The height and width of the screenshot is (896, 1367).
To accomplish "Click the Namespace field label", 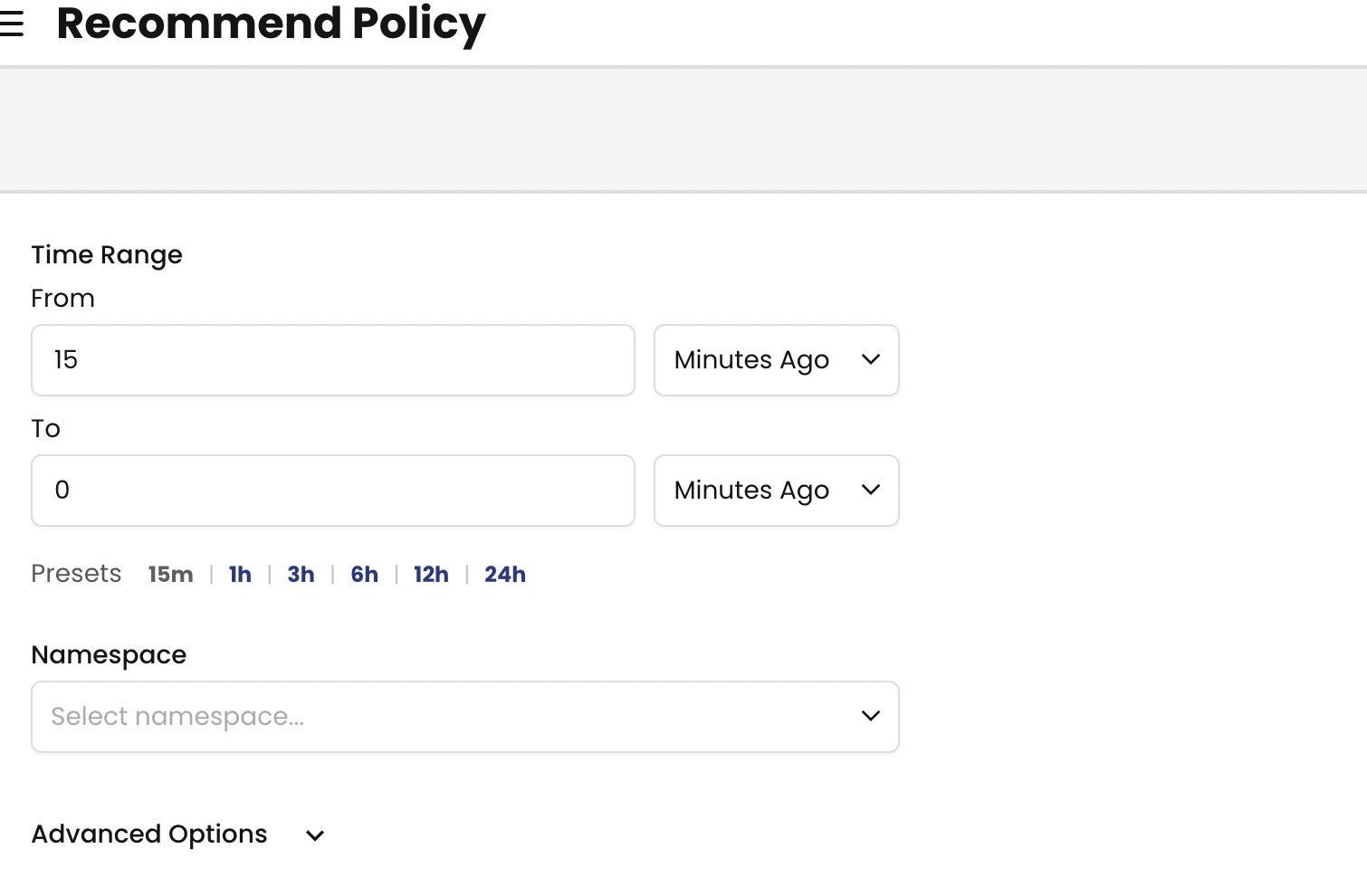I will (x=109, y=655).
